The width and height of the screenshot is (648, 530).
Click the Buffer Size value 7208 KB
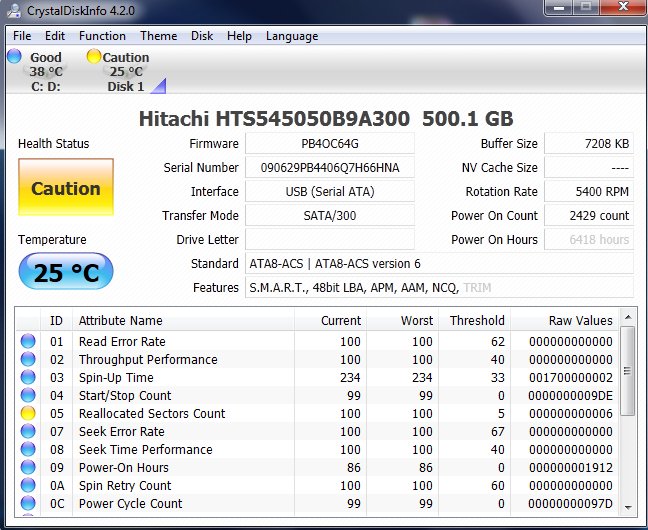coord(588,143)
